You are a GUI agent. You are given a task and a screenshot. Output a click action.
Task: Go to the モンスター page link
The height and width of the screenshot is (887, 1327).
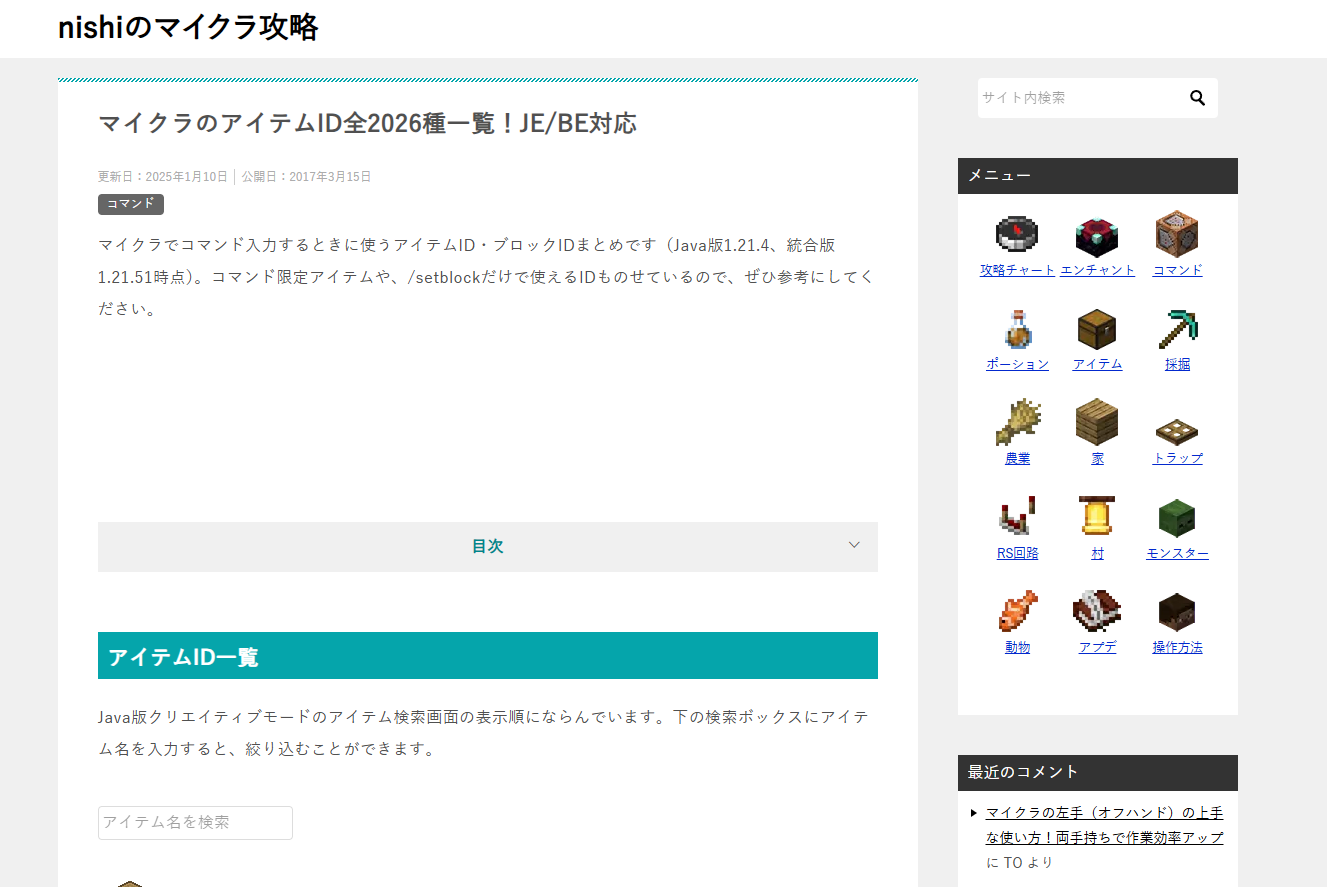(x=1177, y=553)
